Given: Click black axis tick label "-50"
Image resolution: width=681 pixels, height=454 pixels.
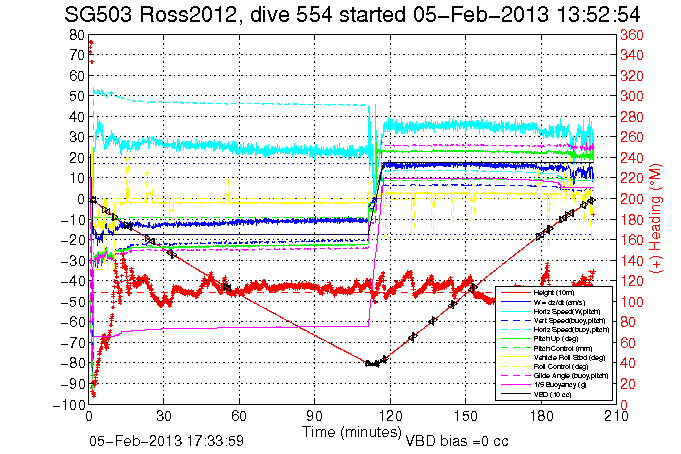Looking at the screenshot, I should 72,302.
